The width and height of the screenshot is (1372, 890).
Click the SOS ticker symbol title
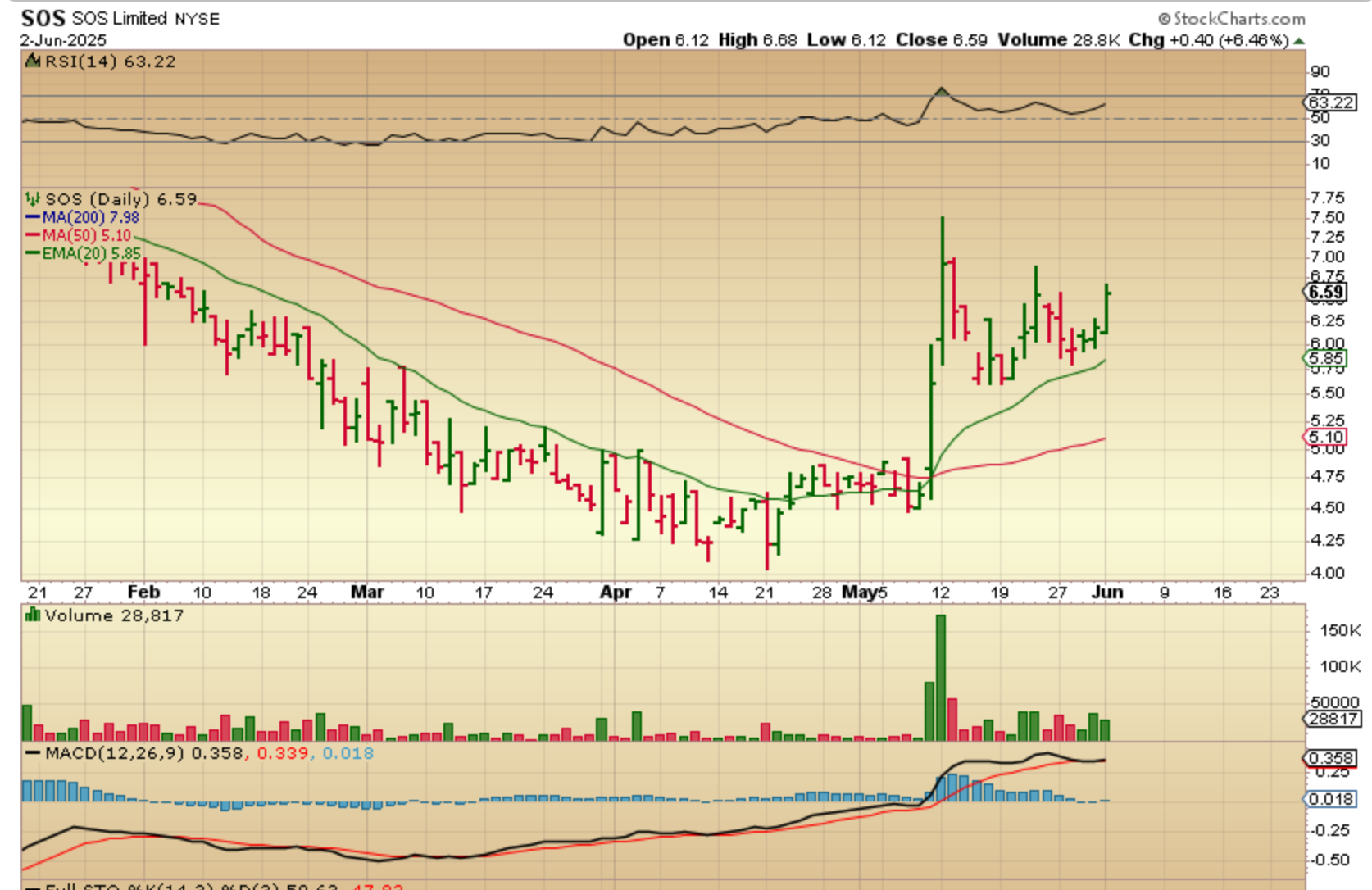click(43, 18)
